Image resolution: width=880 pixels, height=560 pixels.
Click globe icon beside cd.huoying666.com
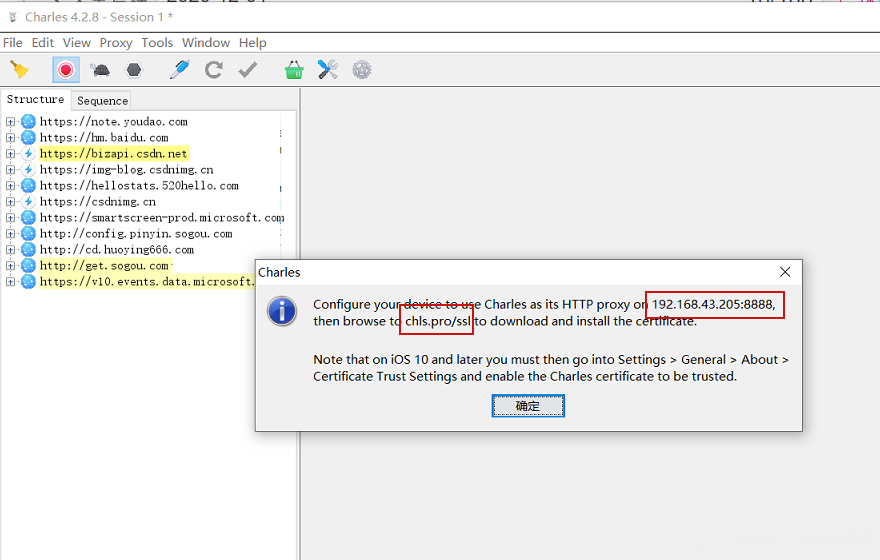[x=28, y=249]
